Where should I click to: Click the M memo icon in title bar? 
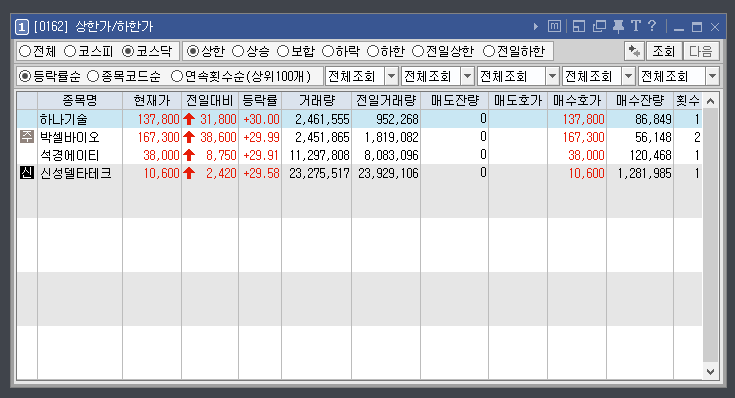554,26
